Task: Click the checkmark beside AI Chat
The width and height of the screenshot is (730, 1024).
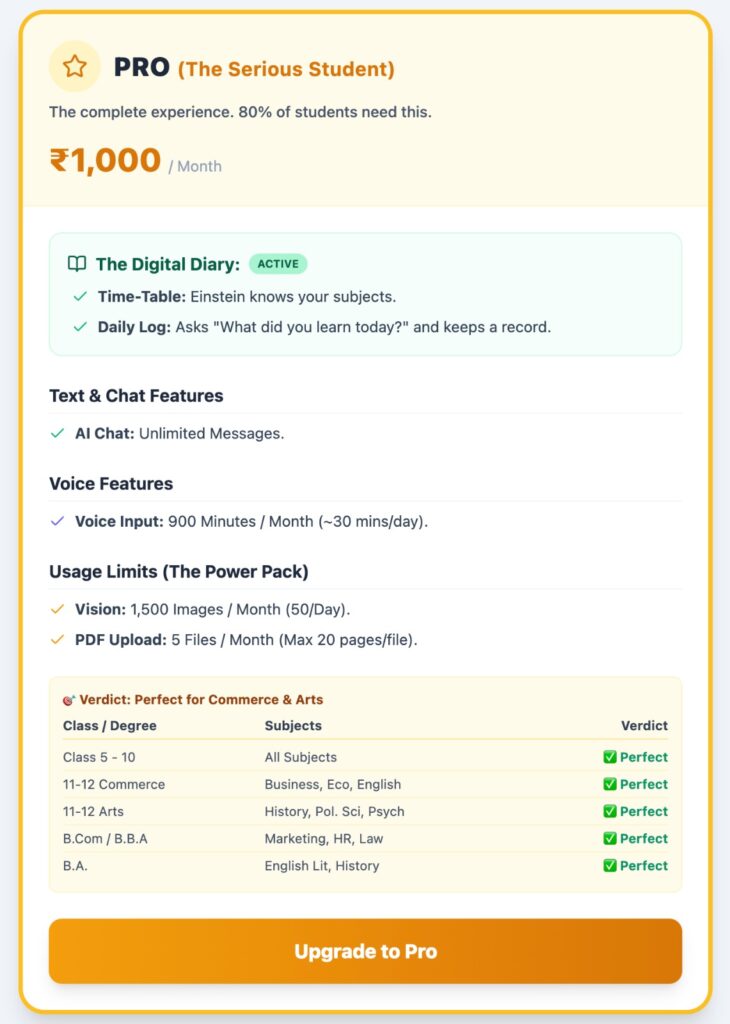Action: pyautogui.click(x=58, y=434)
